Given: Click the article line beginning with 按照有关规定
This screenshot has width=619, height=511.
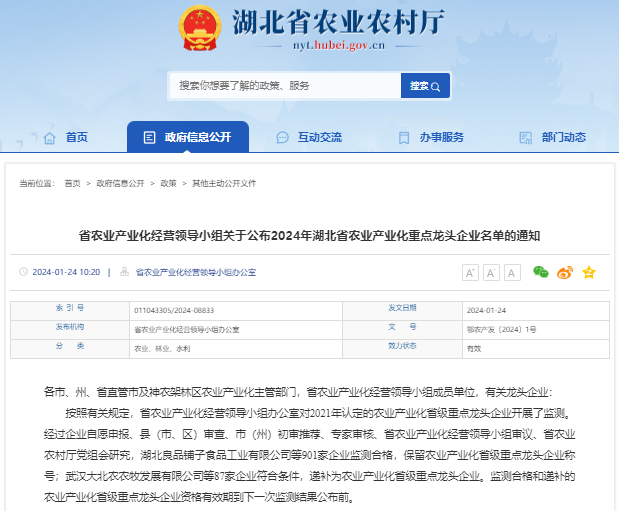Looking at the screenshot, I should point(318,413).
